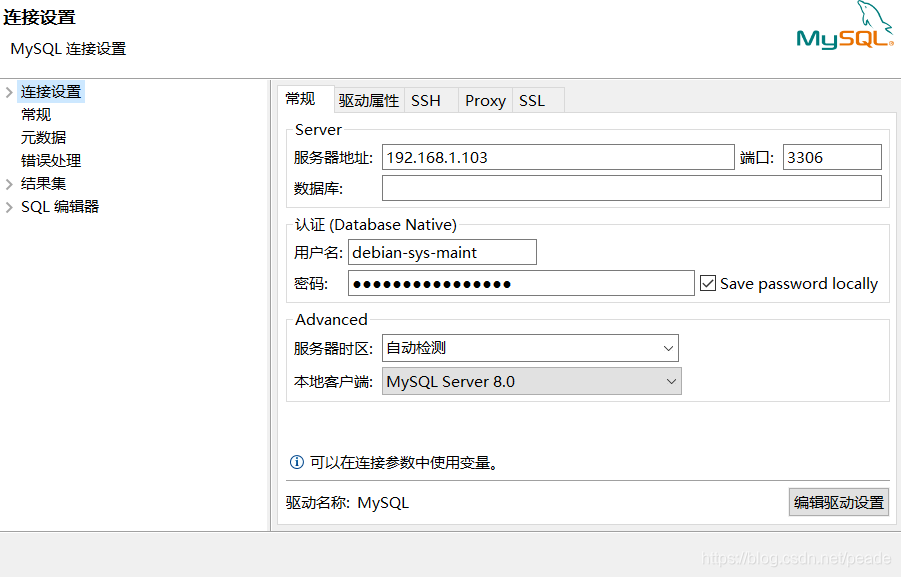The width and height of the screenshot is (901, 577).
Task: Switch to the 驱动属性 tab
Action: point(368,101)
